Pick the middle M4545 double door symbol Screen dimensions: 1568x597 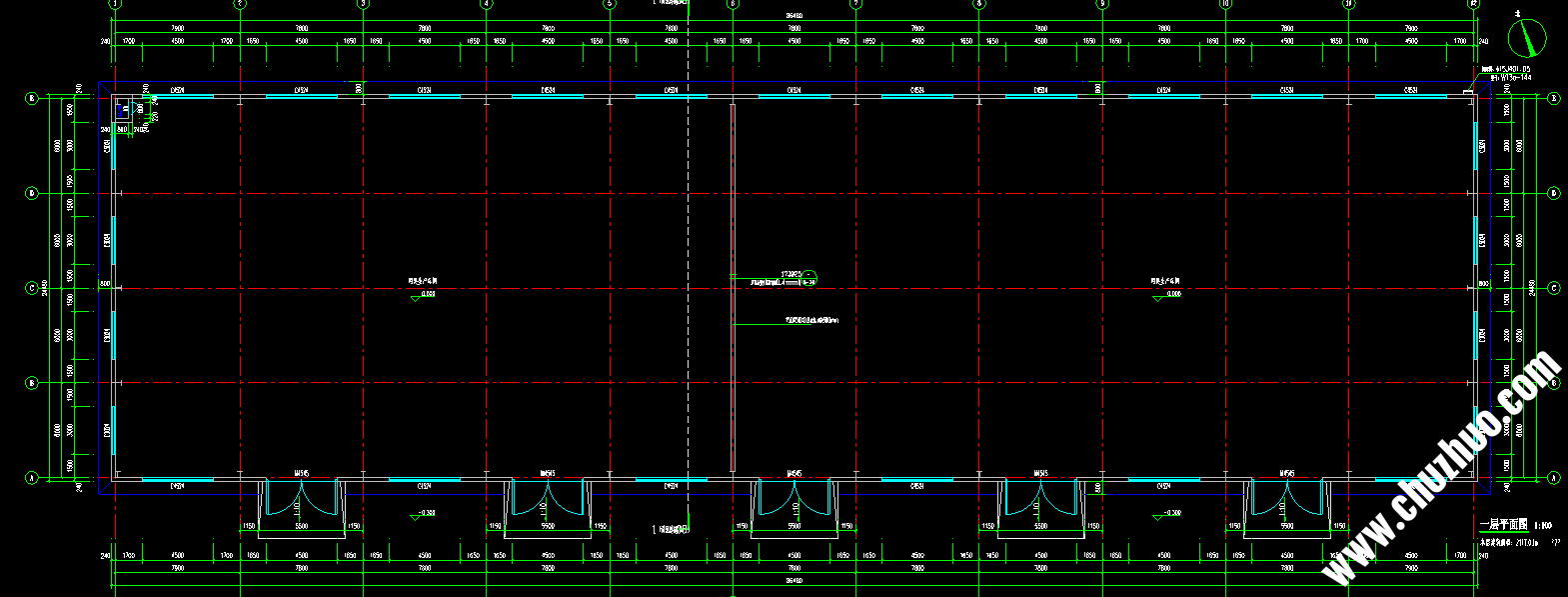point(793,498)
